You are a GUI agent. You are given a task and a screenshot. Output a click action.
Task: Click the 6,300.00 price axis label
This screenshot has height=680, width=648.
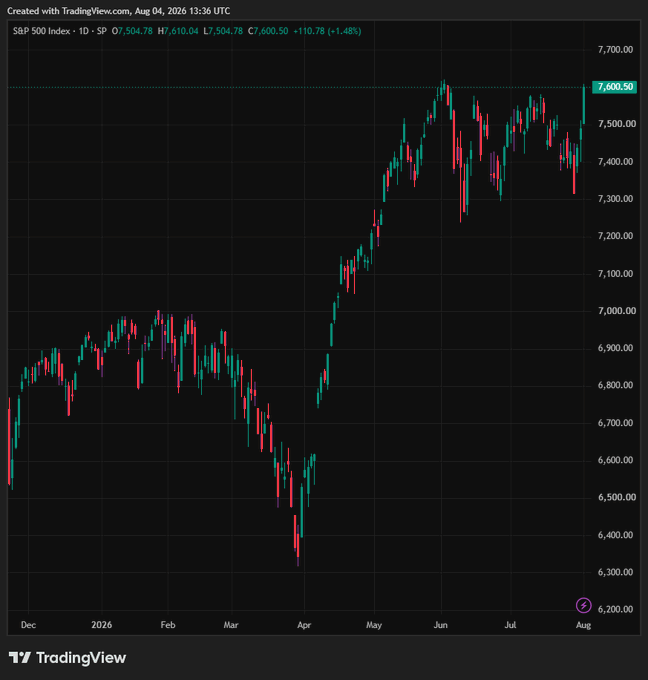pos(615,572)
